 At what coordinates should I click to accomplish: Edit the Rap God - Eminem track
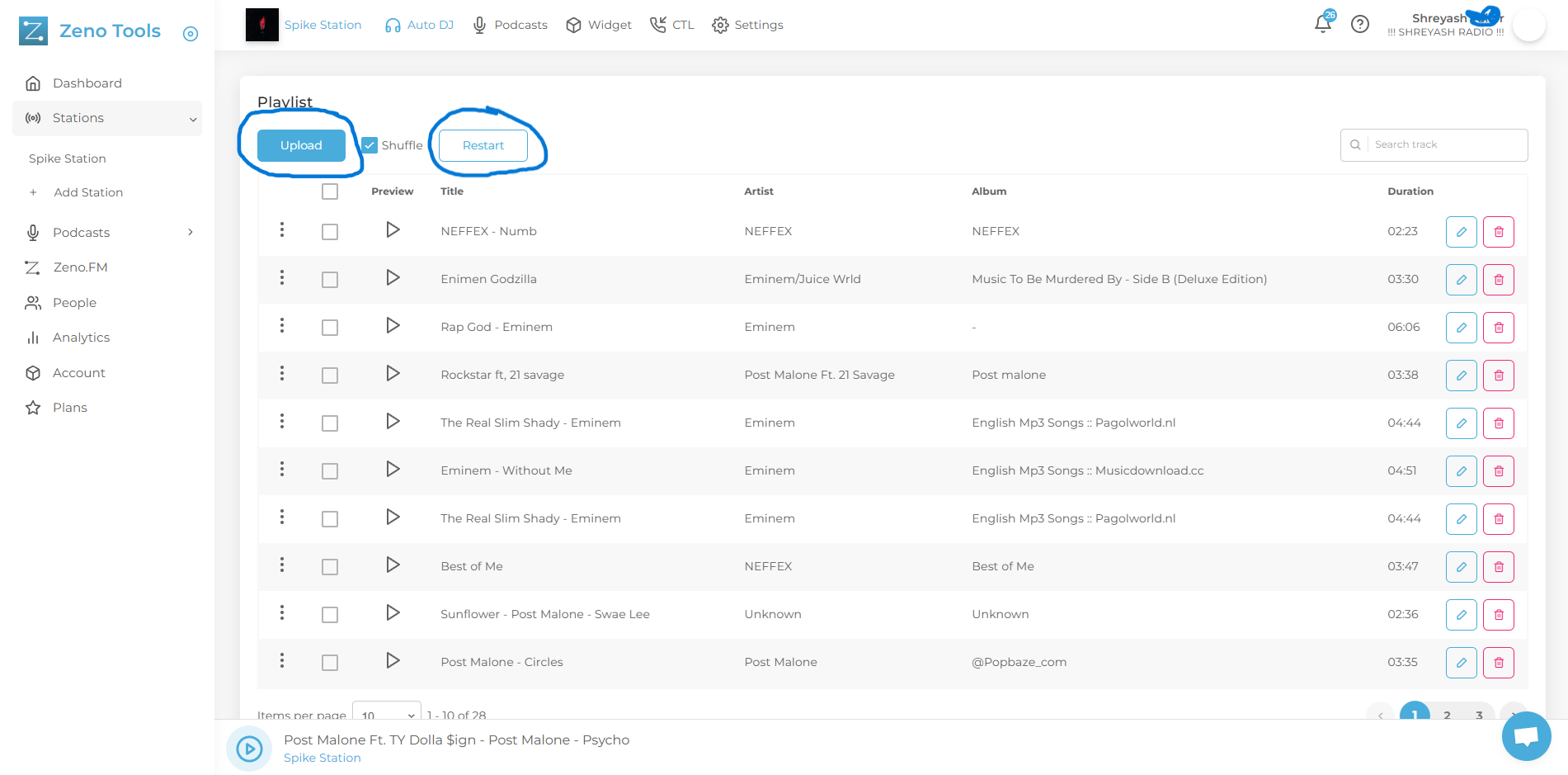[1462, 328]
